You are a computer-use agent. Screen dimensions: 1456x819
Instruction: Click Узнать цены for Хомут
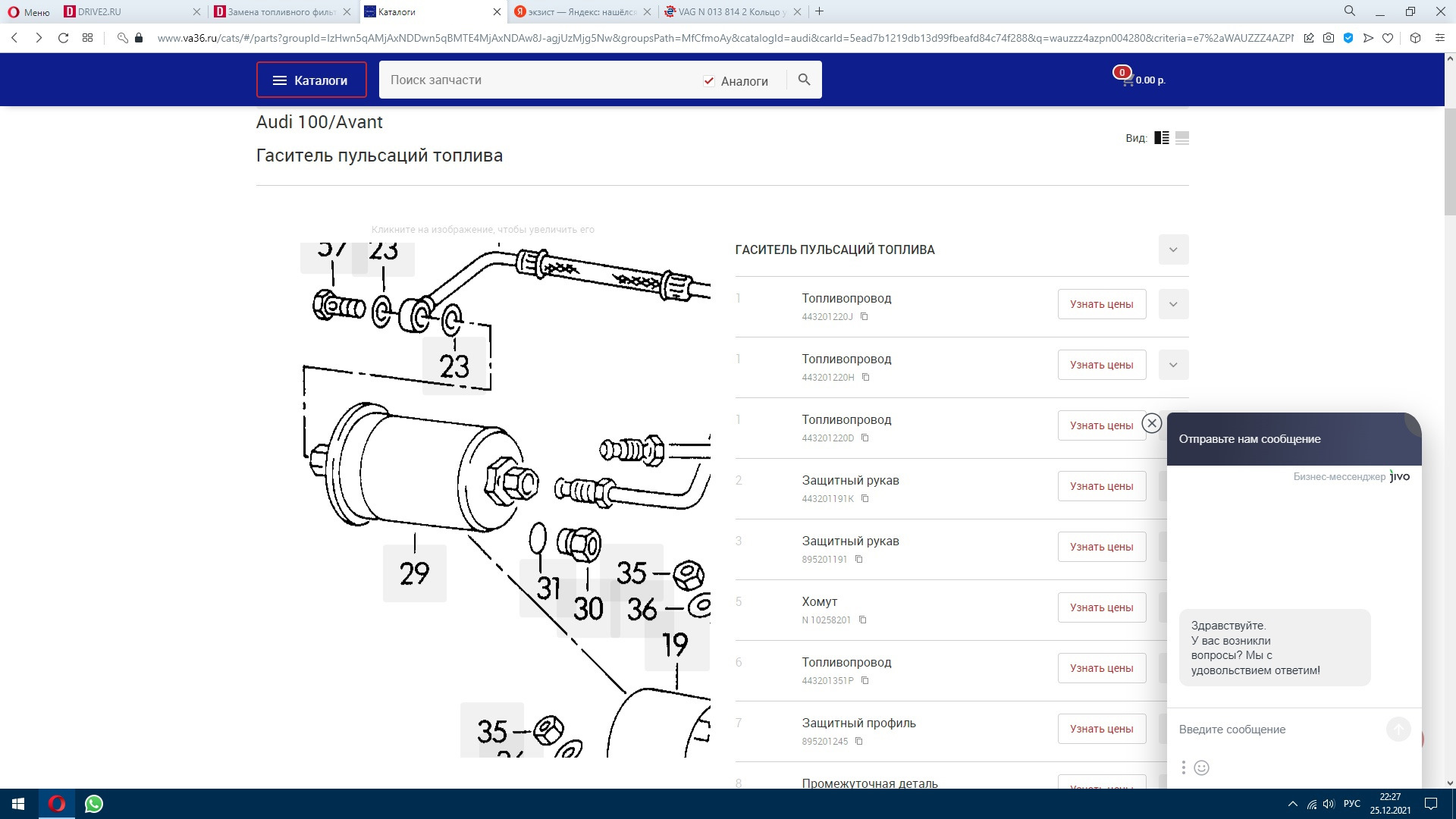[1101, 607]
